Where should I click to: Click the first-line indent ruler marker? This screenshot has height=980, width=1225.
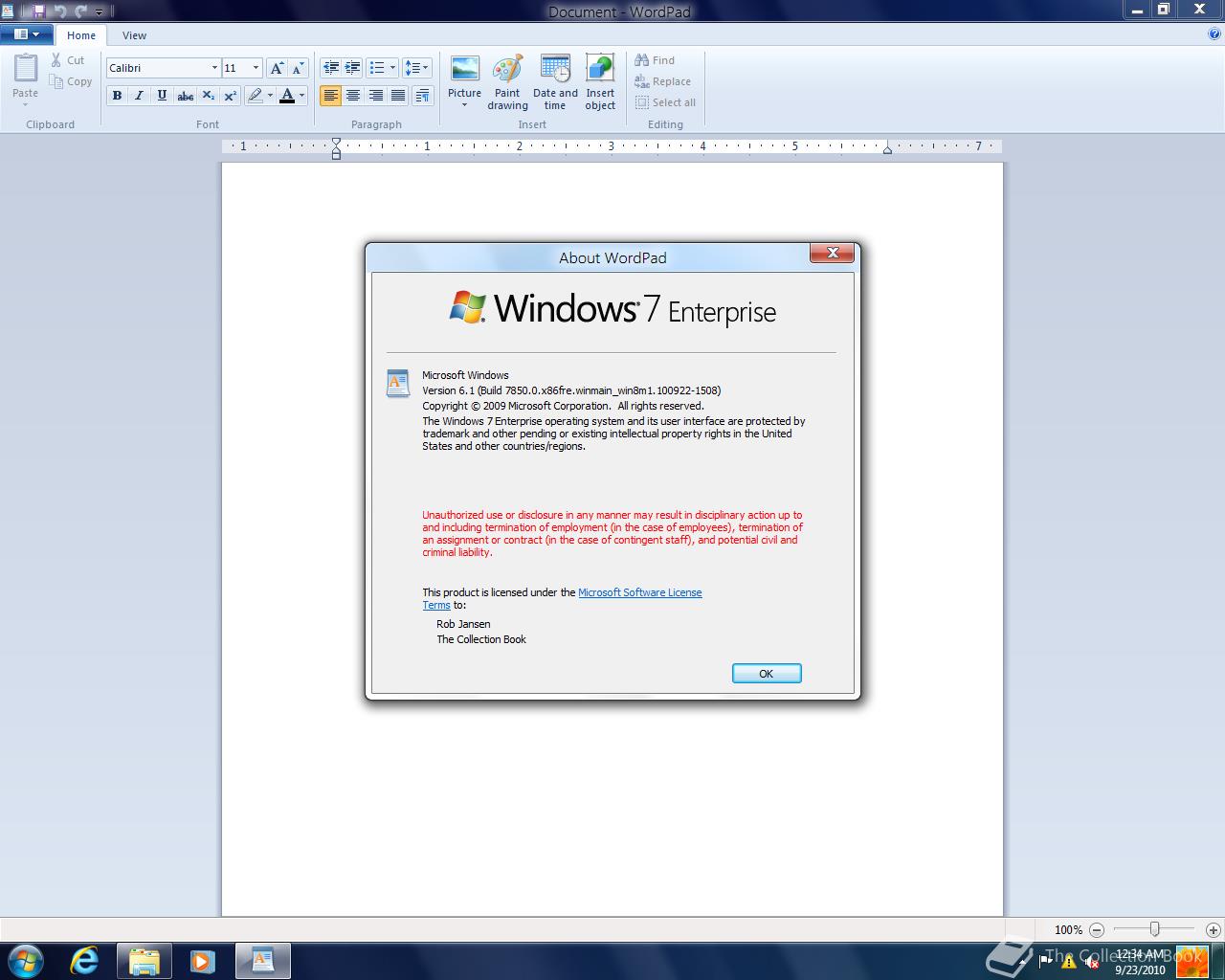pyautogui.click(x=336, y=143)
